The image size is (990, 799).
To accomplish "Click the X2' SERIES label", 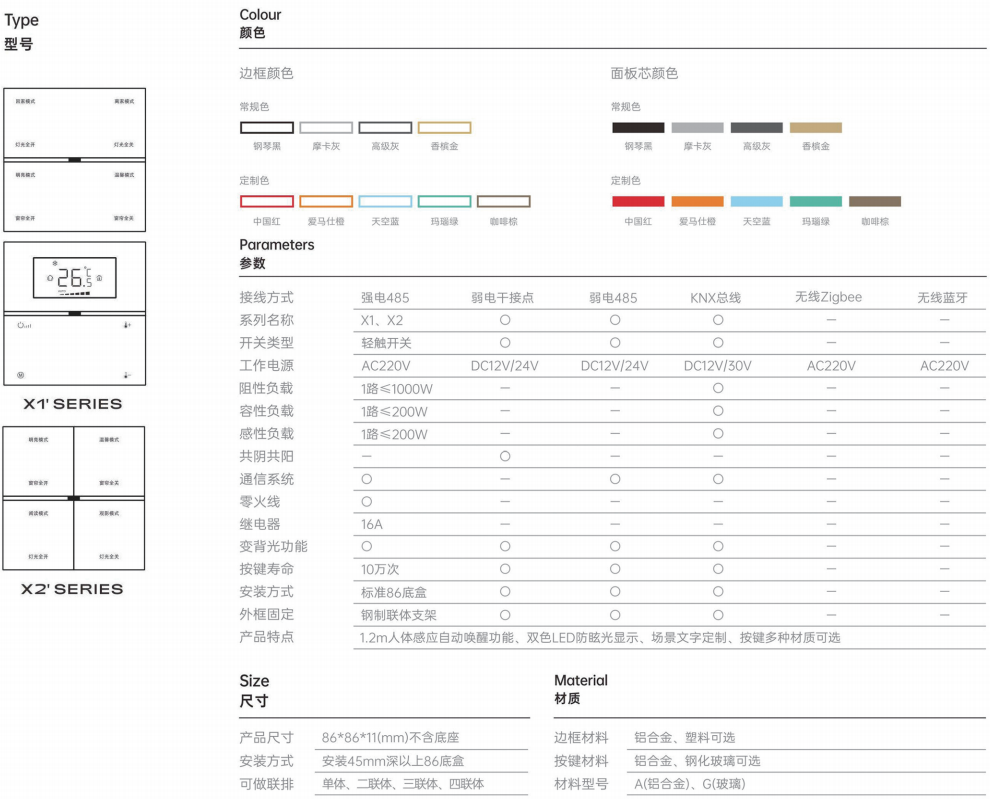I will (73, 589).
